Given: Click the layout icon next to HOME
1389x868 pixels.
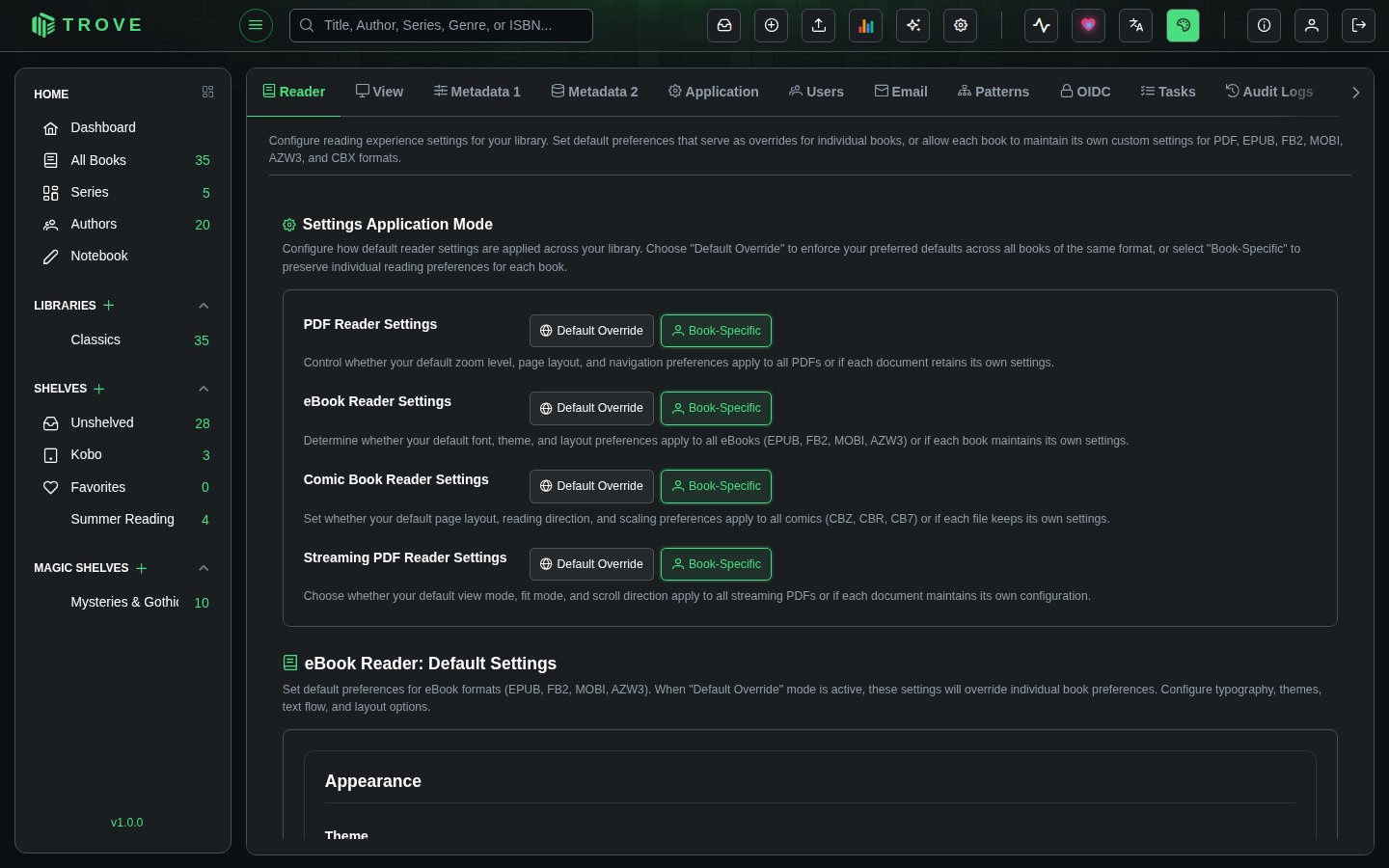Looking at the screenshot, I should coord(207,92).
